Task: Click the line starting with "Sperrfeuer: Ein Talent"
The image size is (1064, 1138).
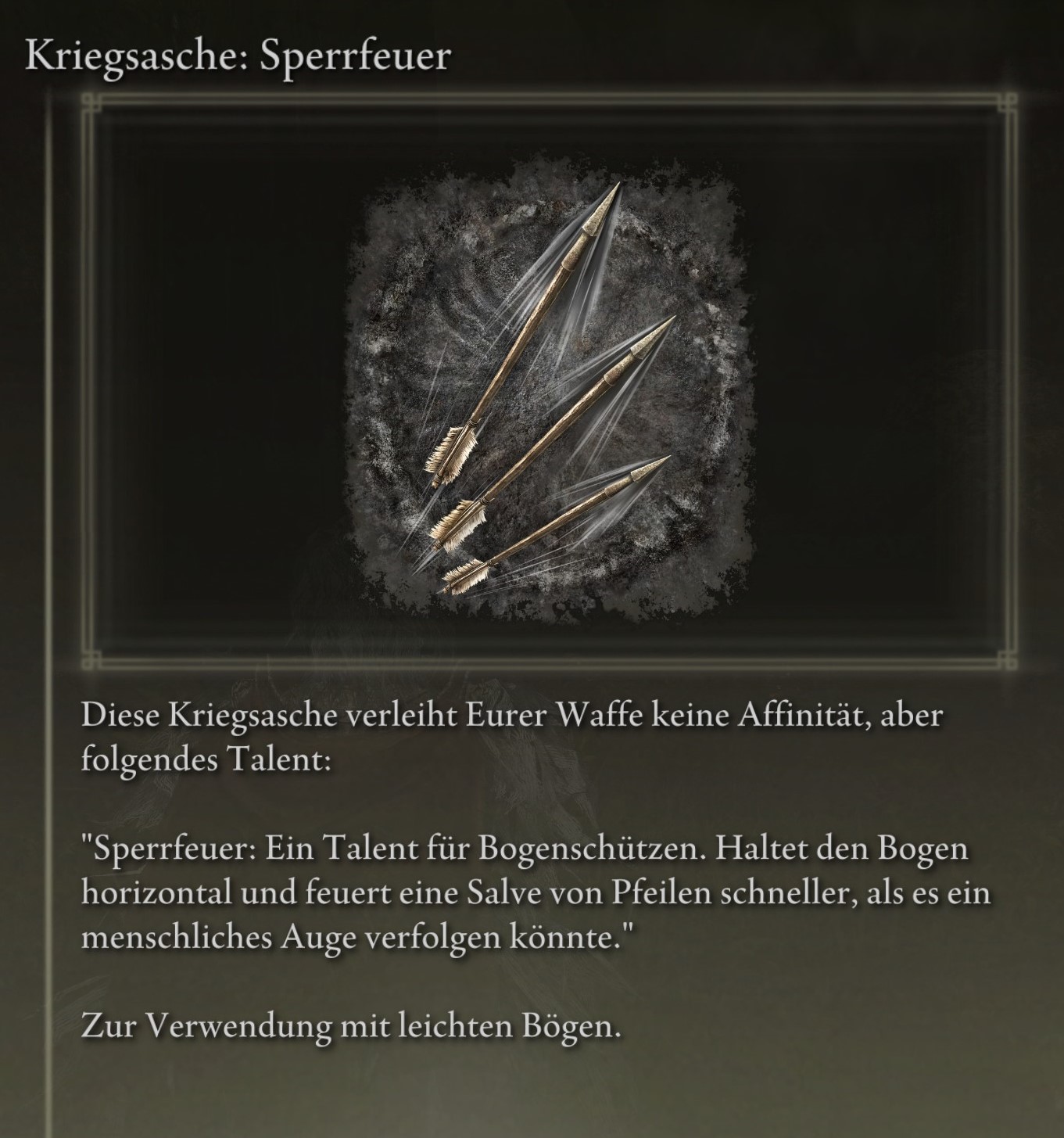Action: [525, 849]
